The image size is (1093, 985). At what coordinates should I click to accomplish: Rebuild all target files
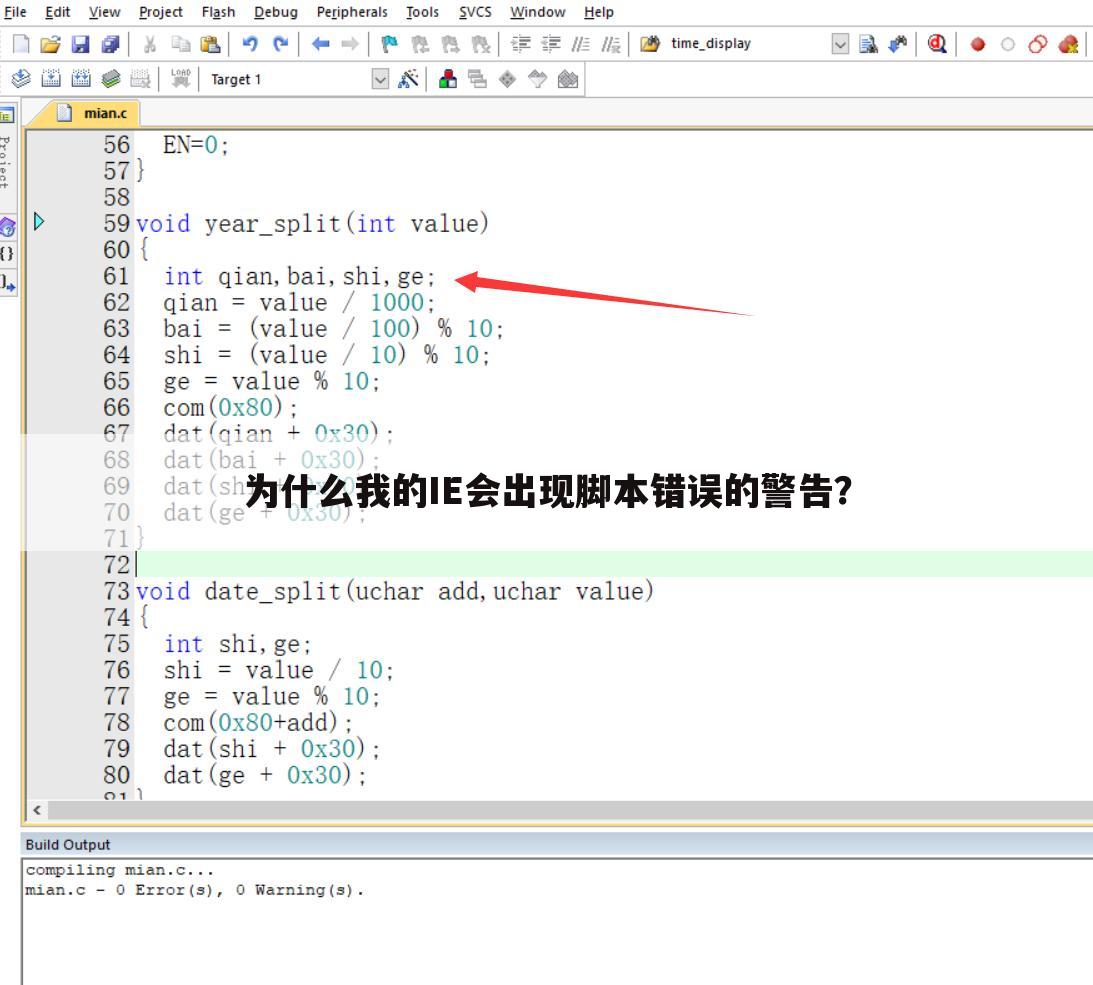[81, 79]
